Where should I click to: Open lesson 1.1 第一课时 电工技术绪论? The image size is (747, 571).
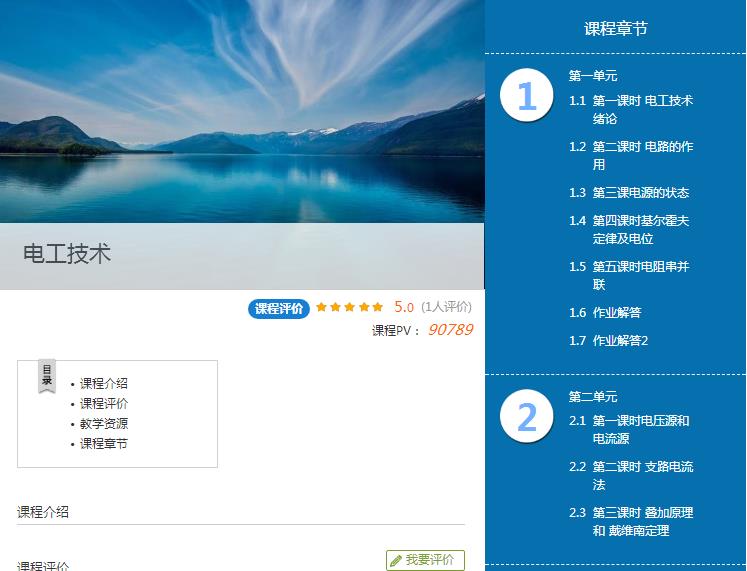click(x=631, y=110)
